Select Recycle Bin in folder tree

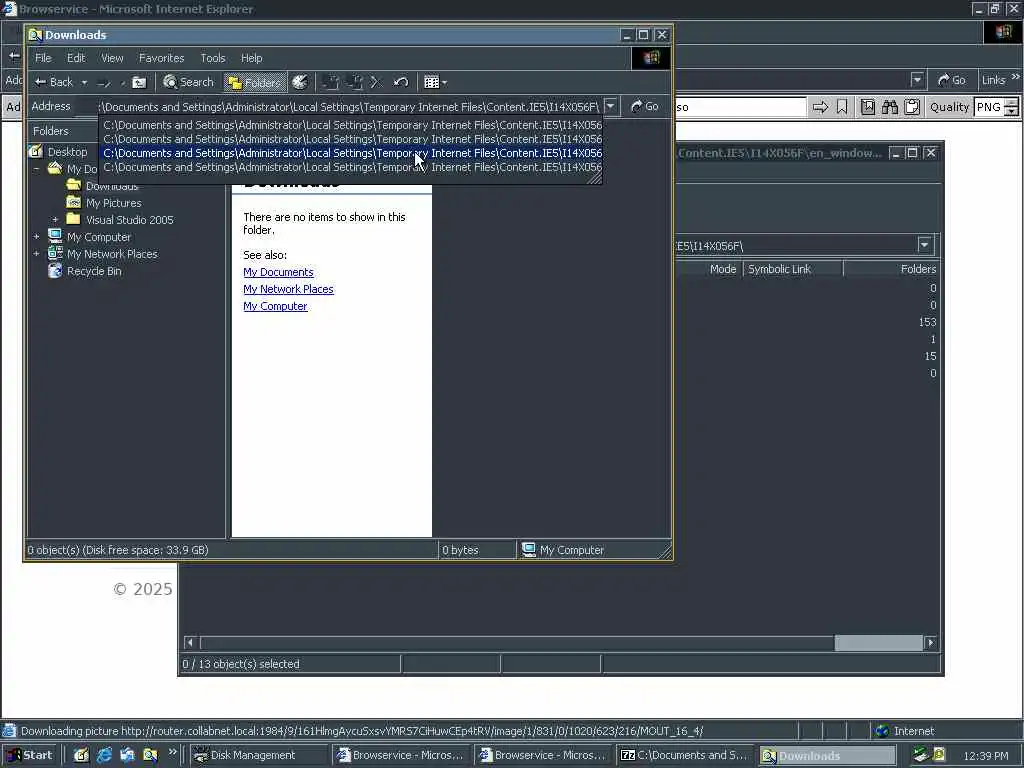(94, 271)
